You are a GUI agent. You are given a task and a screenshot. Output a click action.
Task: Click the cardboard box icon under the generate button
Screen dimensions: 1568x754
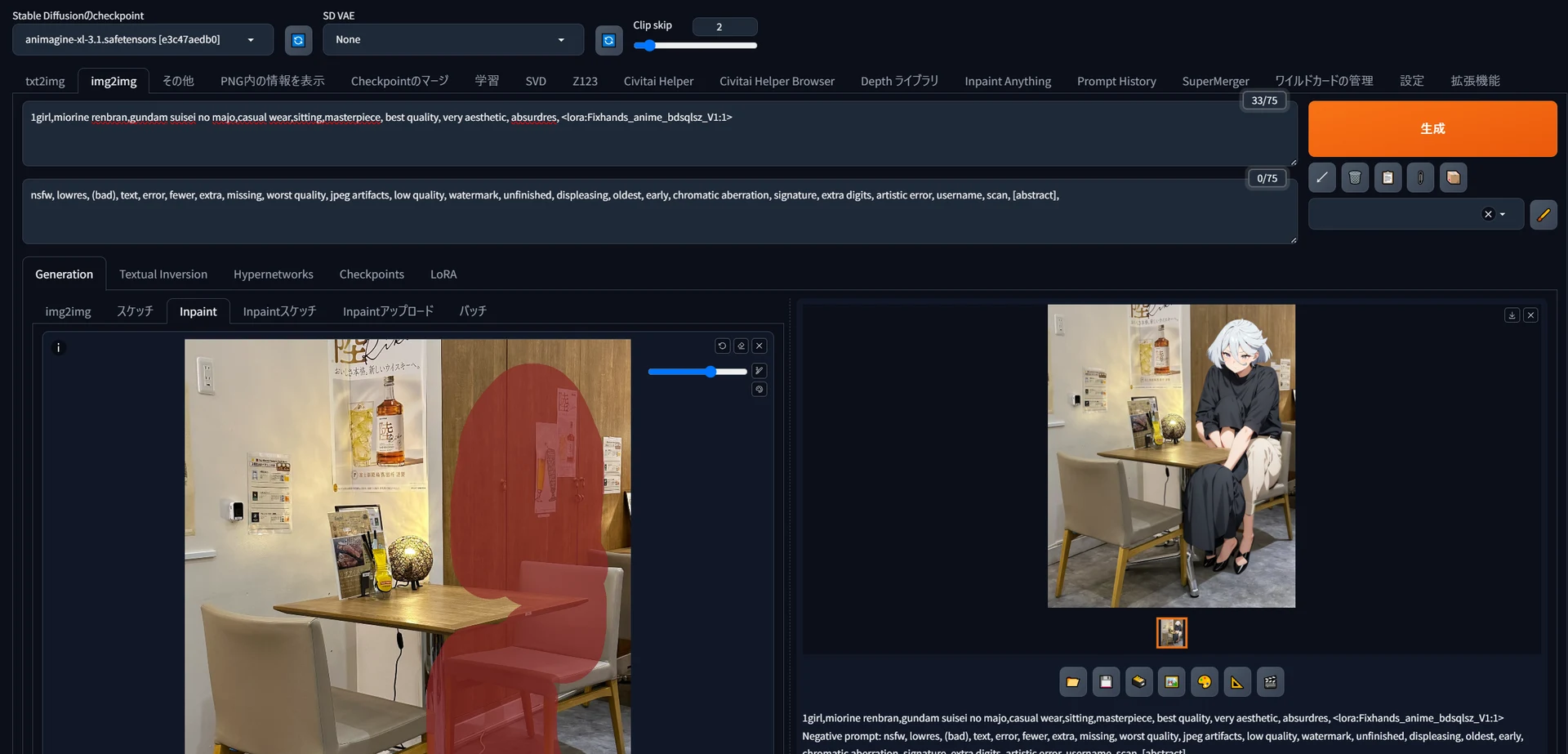[x=1454, y=177]
